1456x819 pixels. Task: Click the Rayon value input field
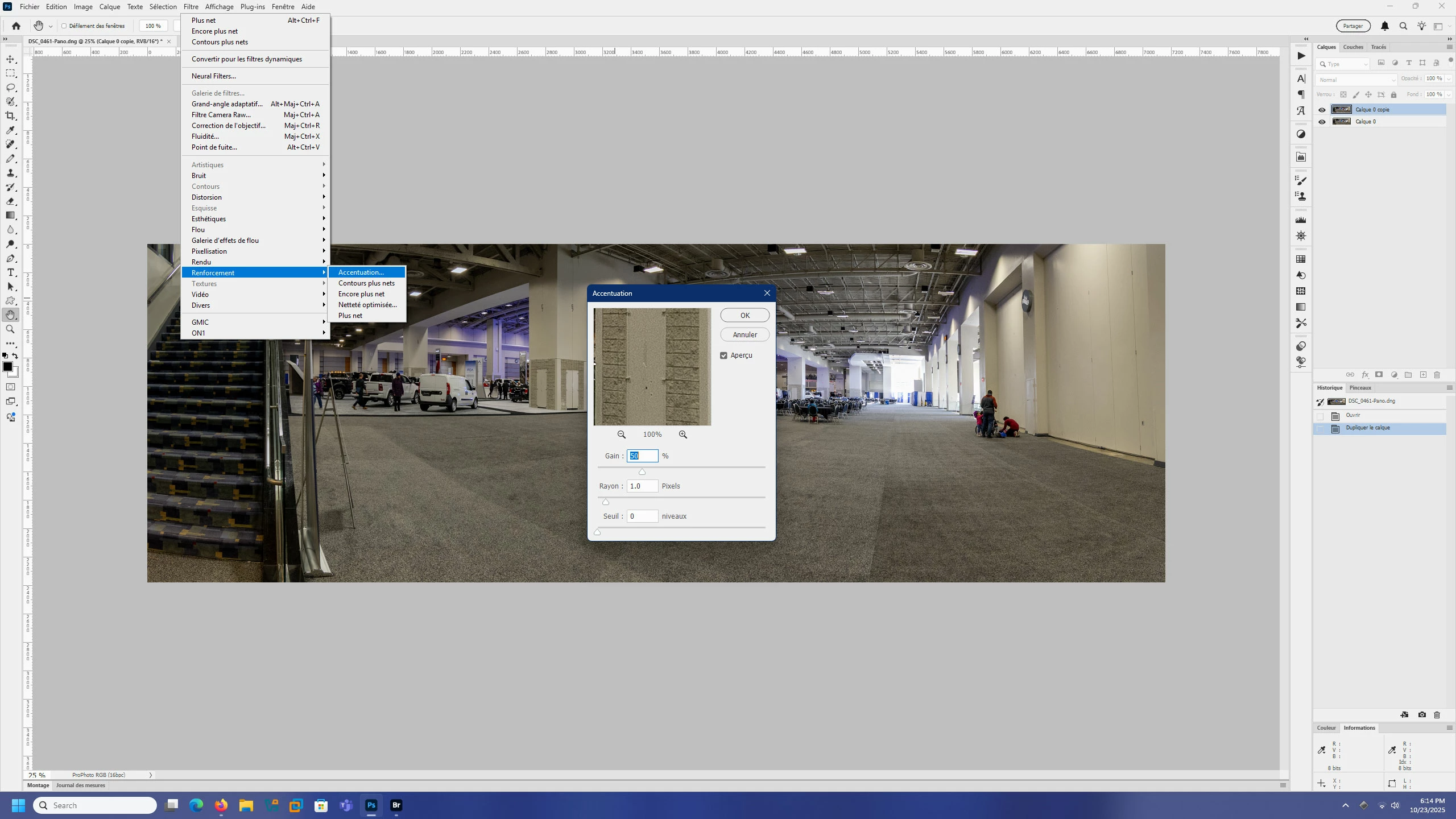642,486
